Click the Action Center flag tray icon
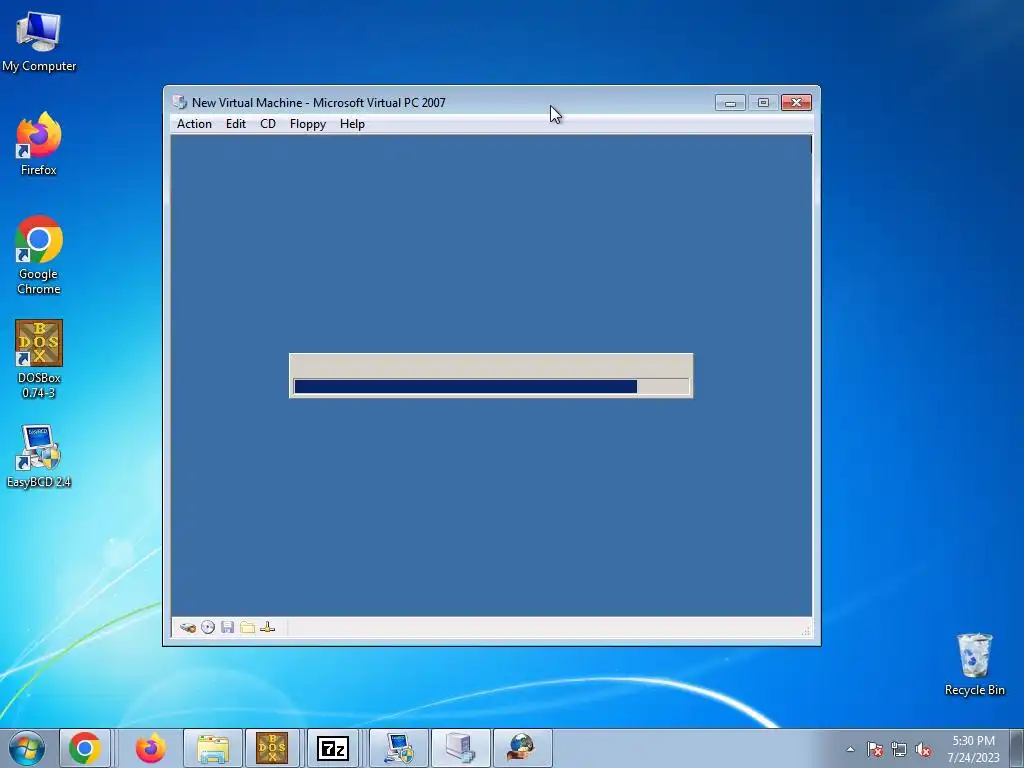 pos(874,749)
